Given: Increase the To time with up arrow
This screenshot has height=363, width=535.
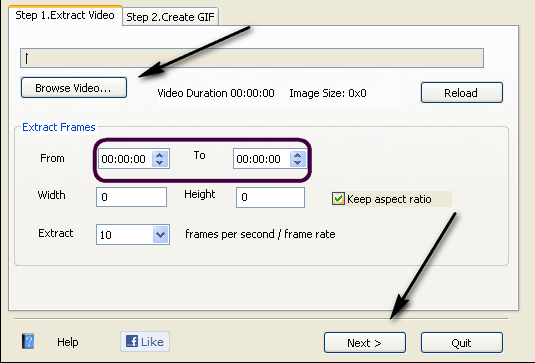Looking at the screenshot, I should [x=298, y=155].
